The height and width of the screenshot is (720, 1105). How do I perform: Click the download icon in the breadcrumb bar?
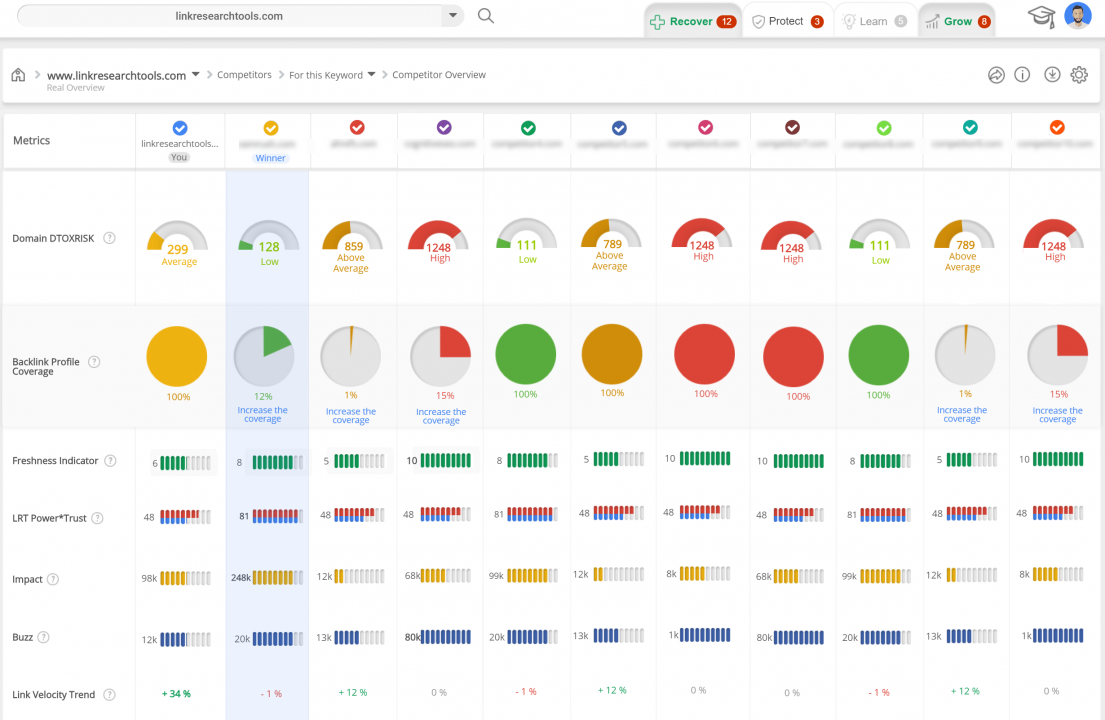1052,75
